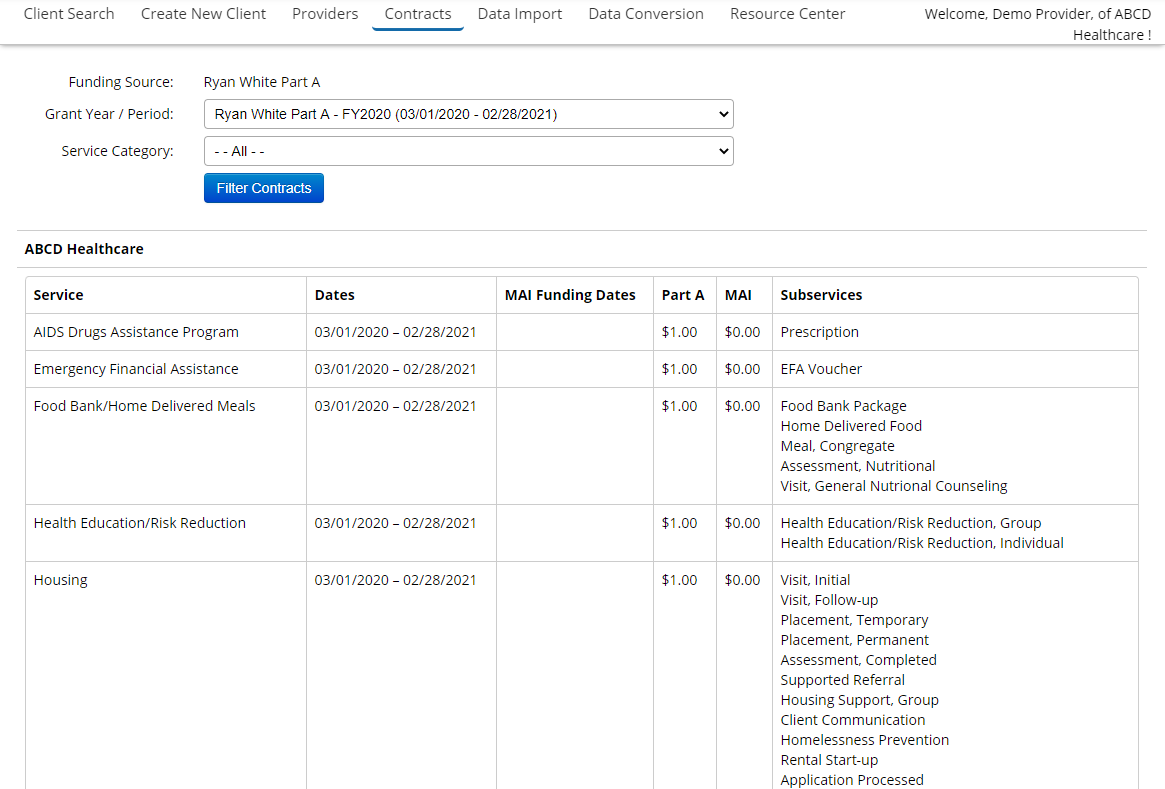The image size is (1165, 789).
Task: Click the Housing Support, Group subservice
Action: click(860, 701)
